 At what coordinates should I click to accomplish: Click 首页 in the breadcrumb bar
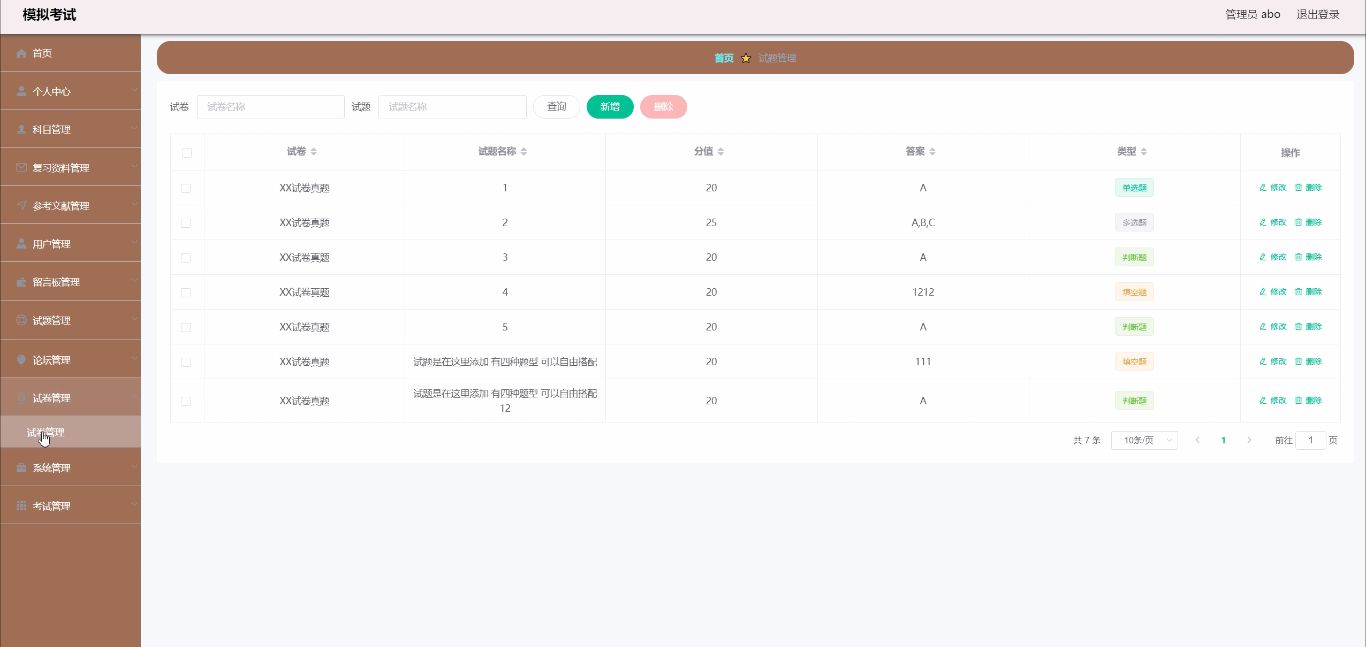(723, 58)
